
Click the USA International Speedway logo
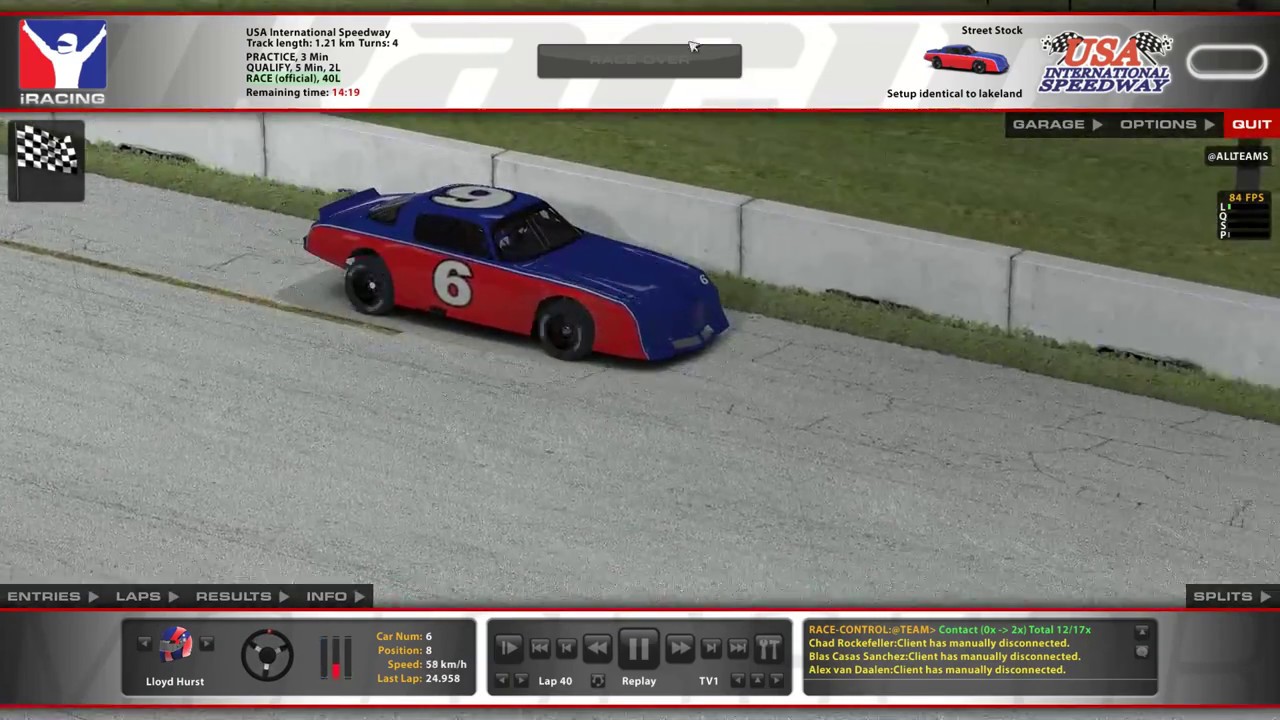click(x=1105, y=62)
